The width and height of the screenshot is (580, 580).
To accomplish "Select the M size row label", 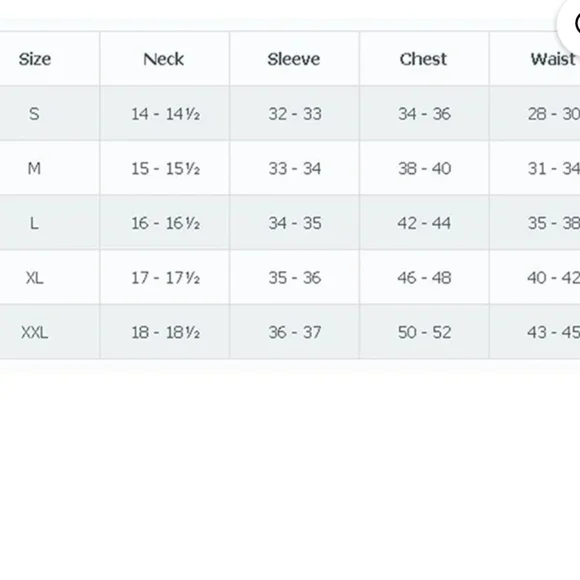I will [35, 168].
